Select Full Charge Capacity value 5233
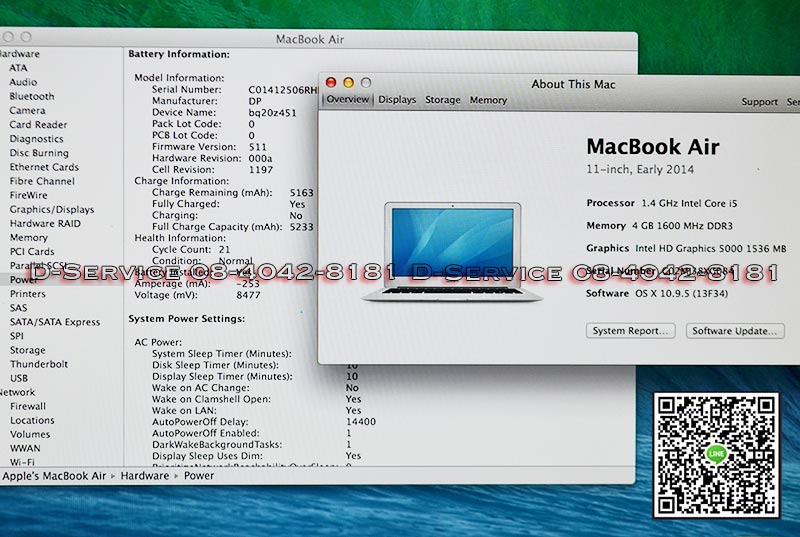The height and width of the screenshot is (537, 800). [302, 227]
